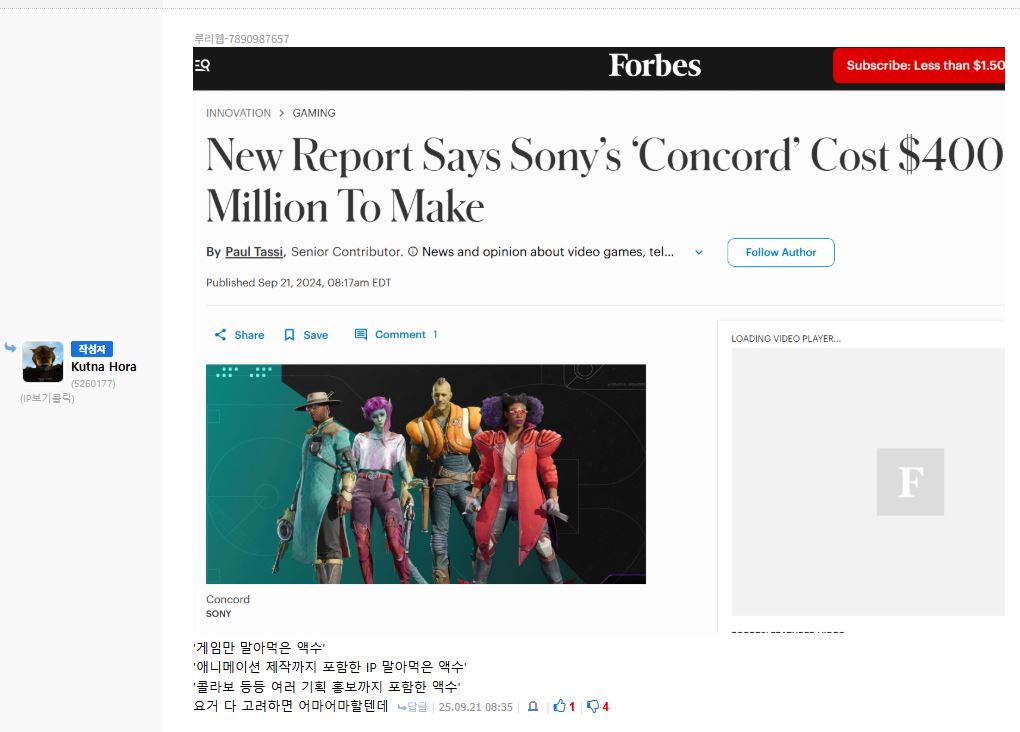Click the Follow Author button
Viewport: 1020px width, 732px height.
coord(780,253)
